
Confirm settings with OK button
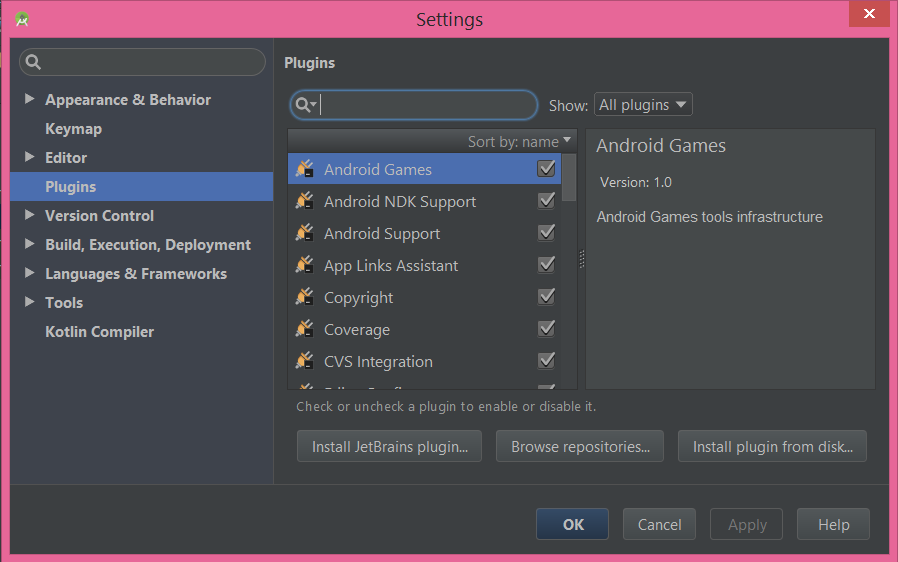point(572,524)
